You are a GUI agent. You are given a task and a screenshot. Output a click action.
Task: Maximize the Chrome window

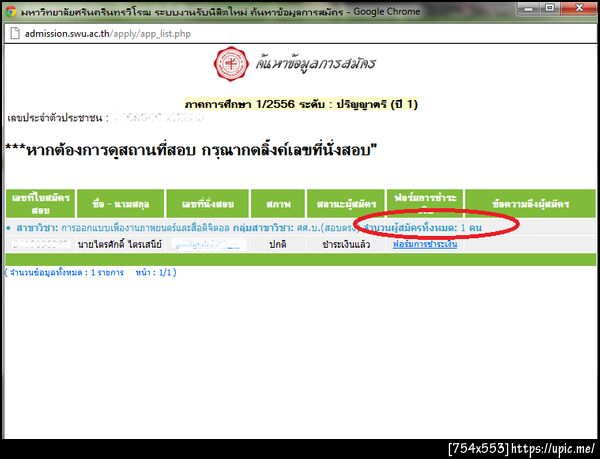(x=550, y=8)
